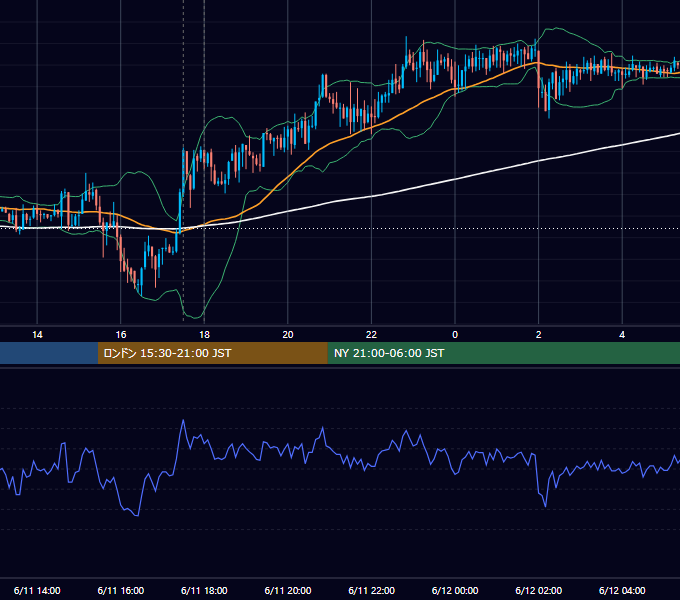The width and height of the screenshot is (680, 600).
Task: Select the NY 21:00-06:00 JST session bar
Action: [x=503, y=353]
